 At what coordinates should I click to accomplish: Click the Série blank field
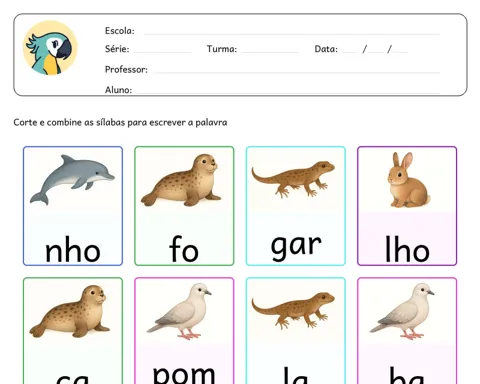(x=163, y=51)
